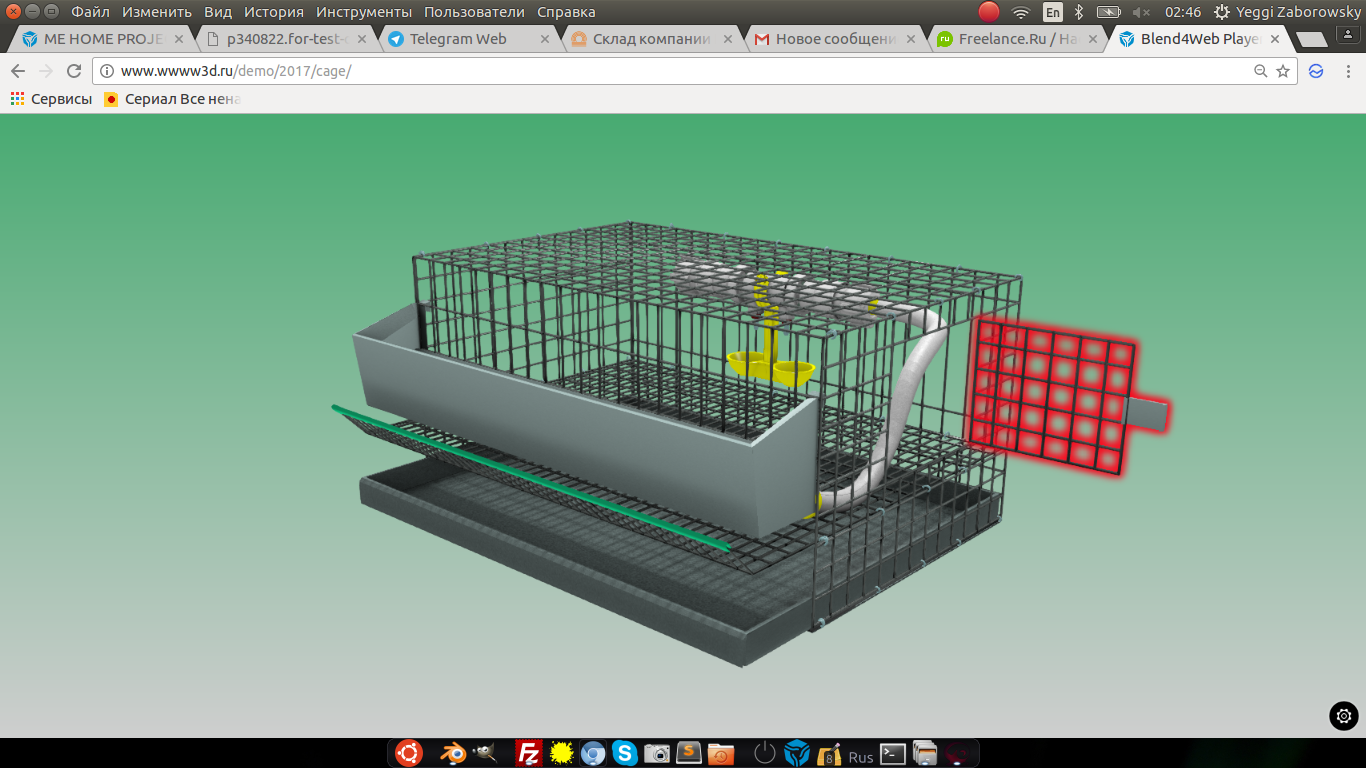Open the Вид menu

[217, 12]
